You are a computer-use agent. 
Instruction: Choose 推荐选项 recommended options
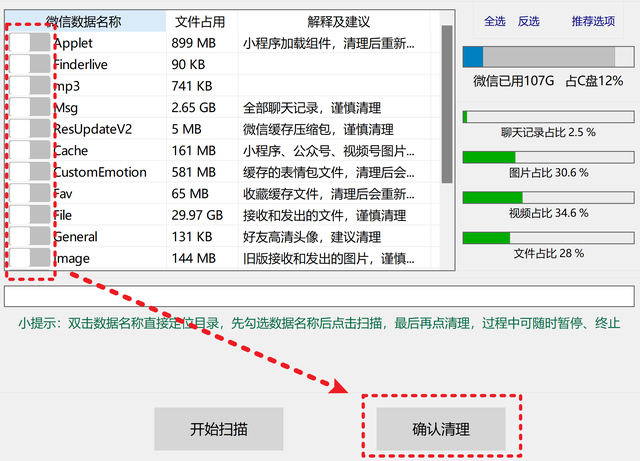593,21
